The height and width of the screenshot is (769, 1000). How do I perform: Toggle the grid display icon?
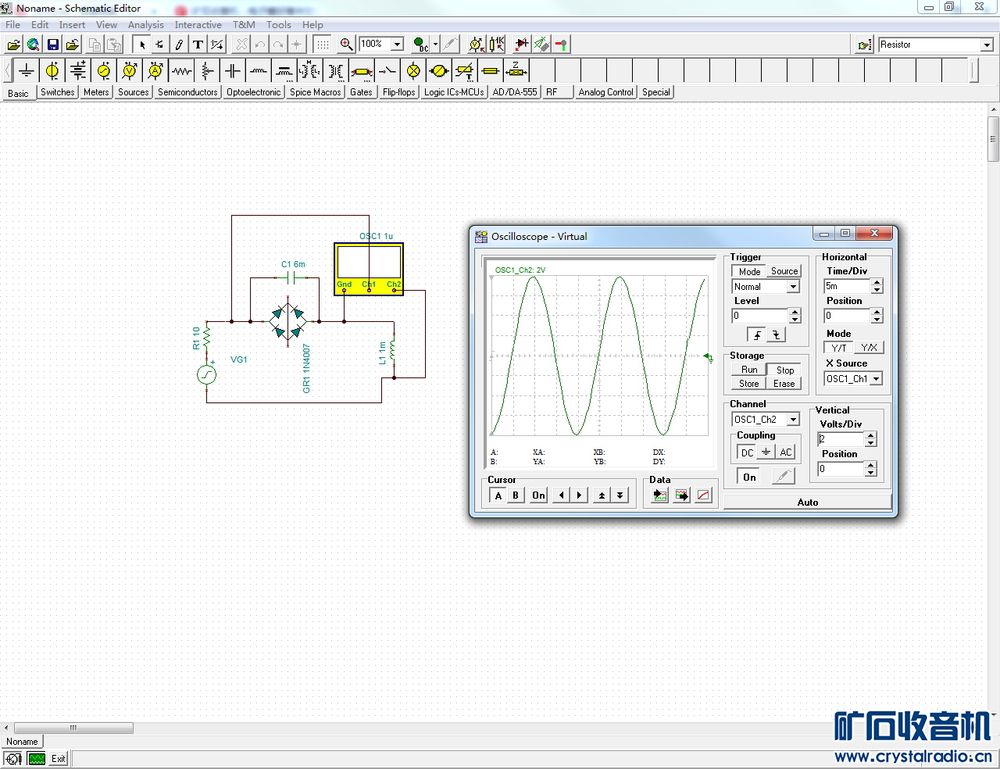point(323,44)
